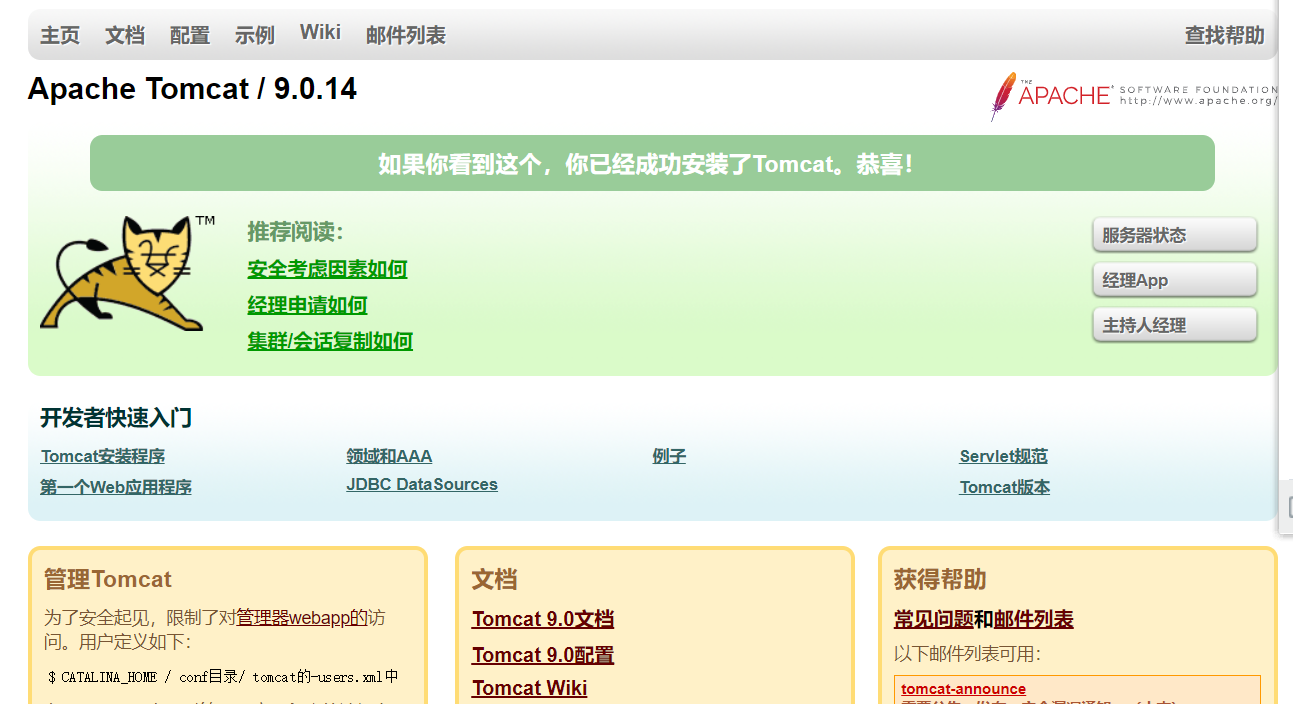Open the 集群/会话复制如何 link
The image size is (1293, 704).
tap(330, 341)
